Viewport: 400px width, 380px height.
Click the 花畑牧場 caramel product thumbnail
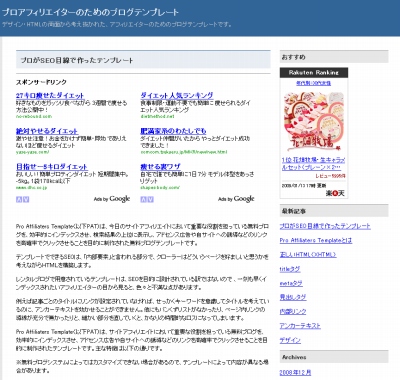(x=314, y=121)
